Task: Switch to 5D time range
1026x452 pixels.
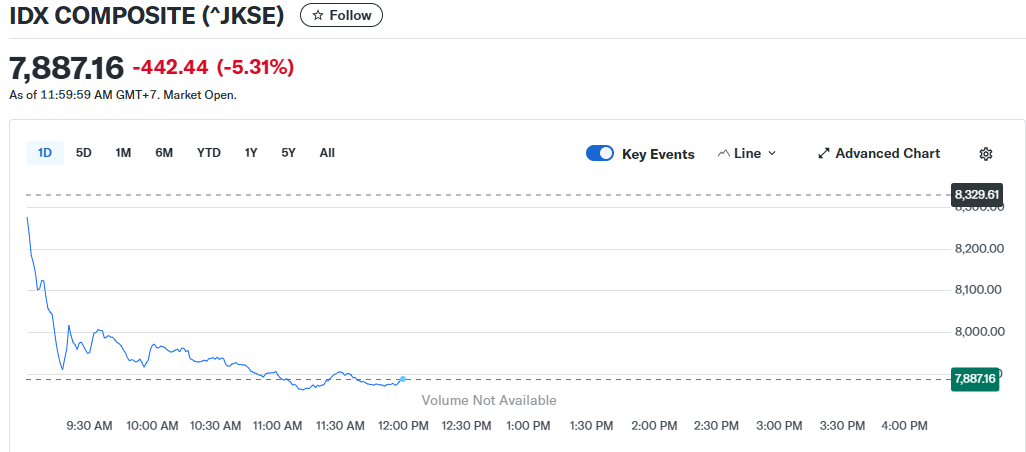Action: click(84, 153)
